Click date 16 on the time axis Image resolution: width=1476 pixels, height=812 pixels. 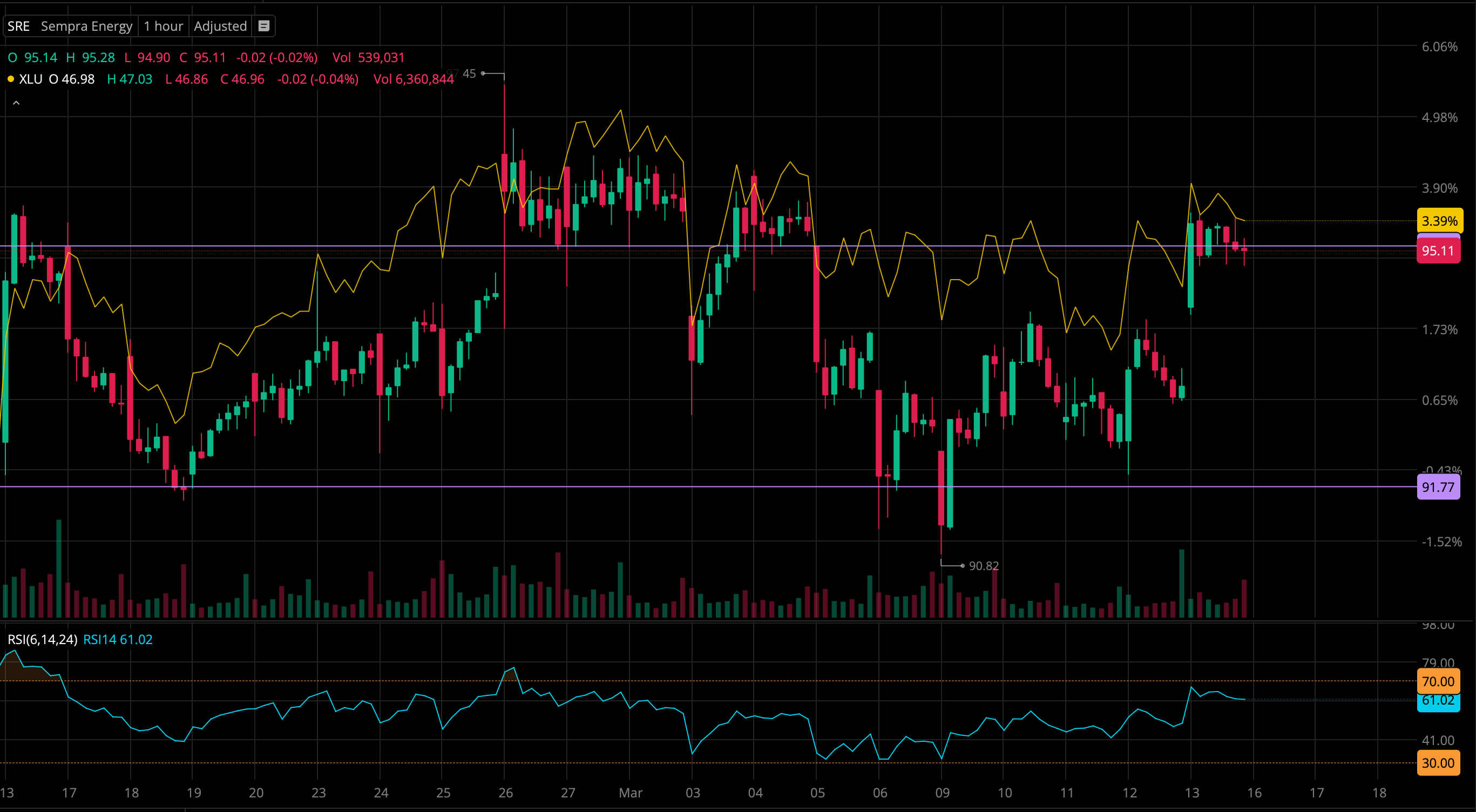(x=1254, y=793)
